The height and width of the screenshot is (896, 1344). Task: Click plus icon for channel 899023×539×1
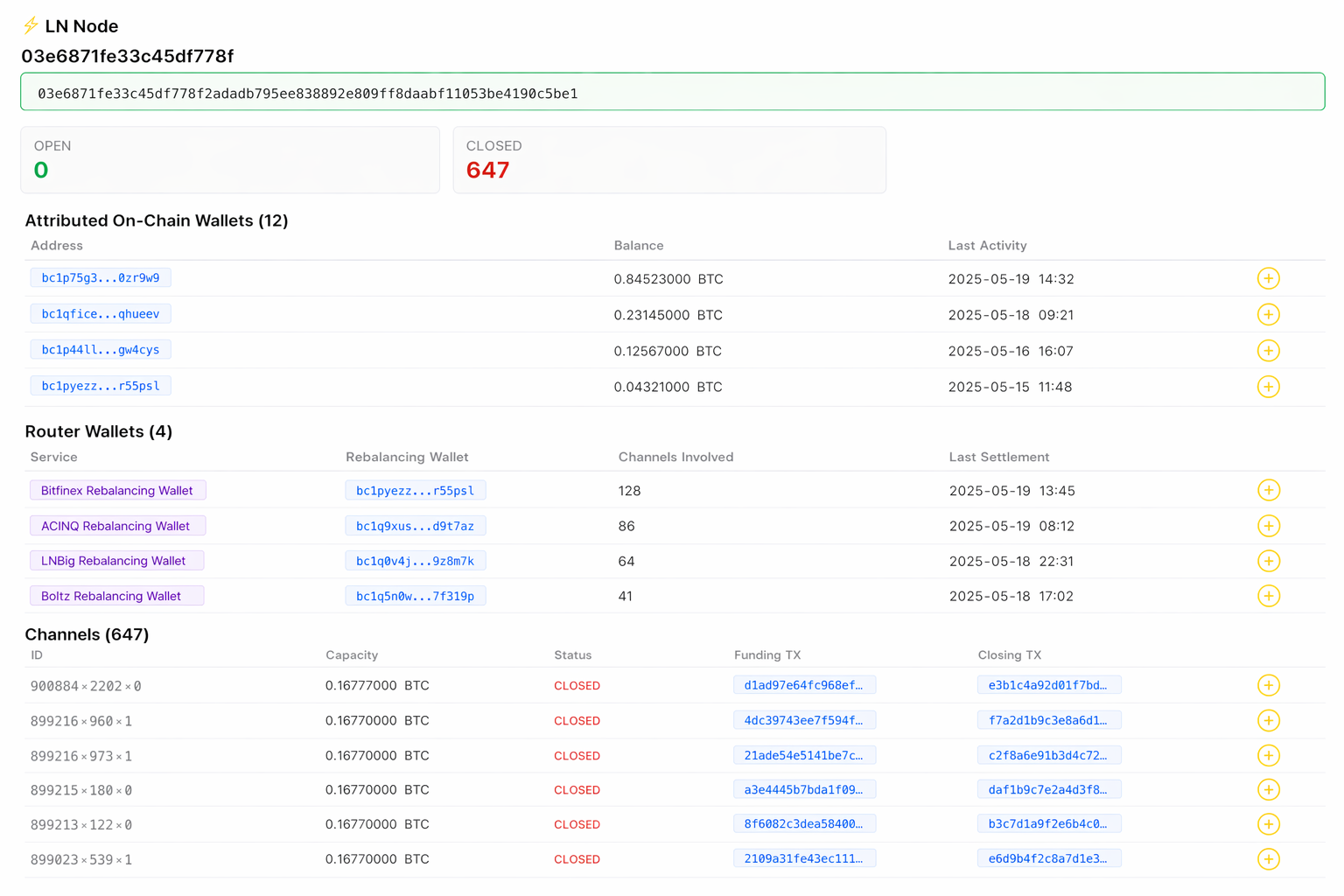[x=1268, y=859]
